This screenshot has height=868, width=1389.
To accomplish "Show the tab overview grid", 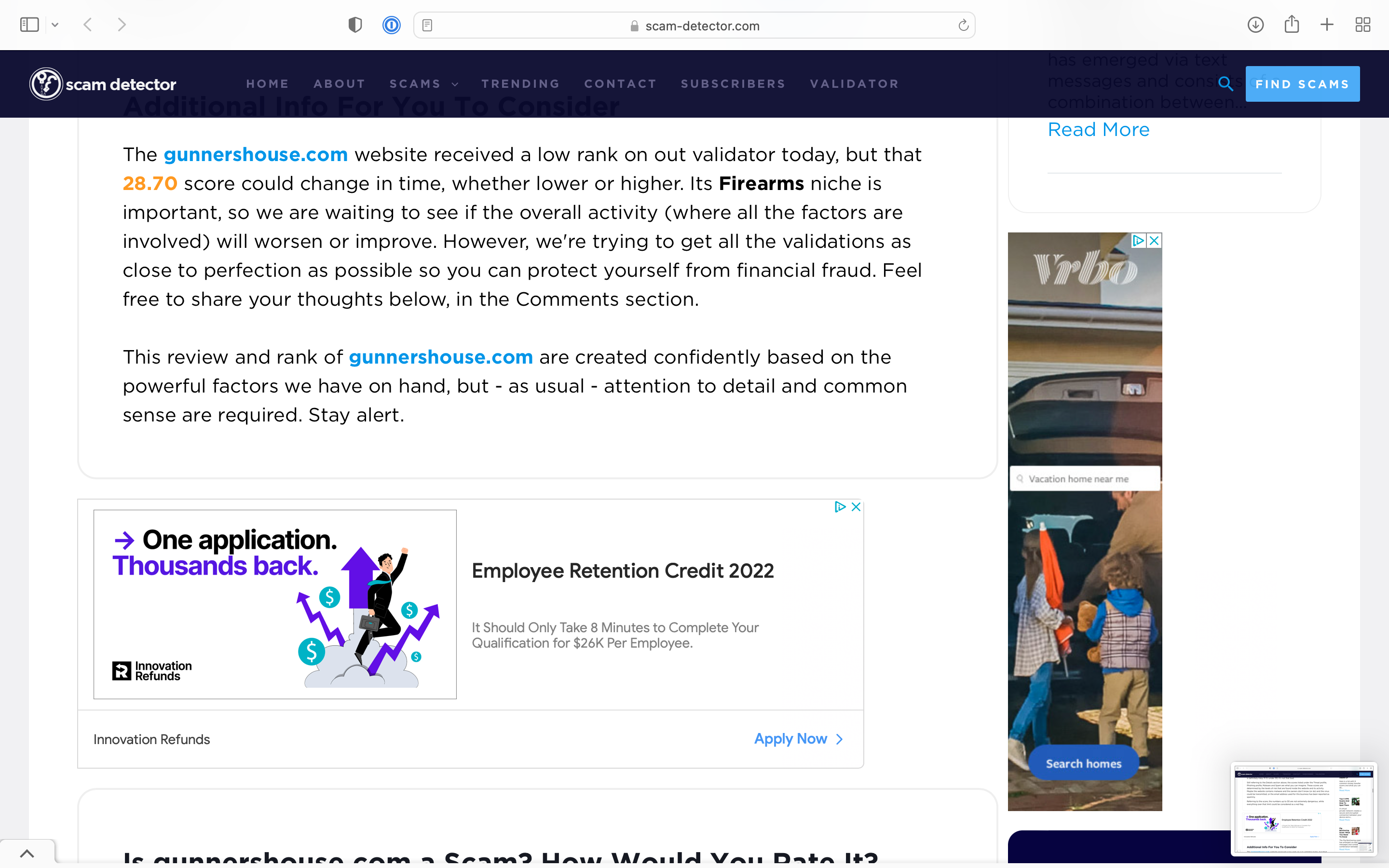I will coord(1362,25).
